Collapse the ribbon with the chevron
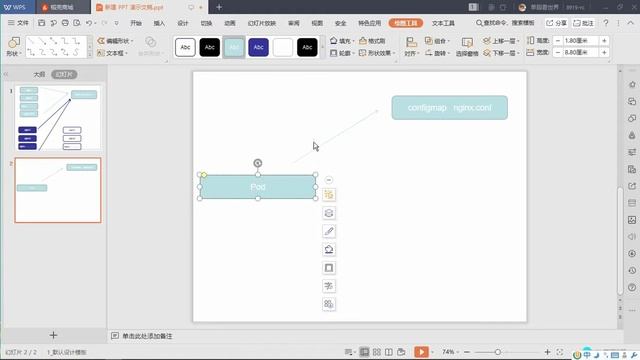This screenshot has height=360, width=640. (631, 23)
